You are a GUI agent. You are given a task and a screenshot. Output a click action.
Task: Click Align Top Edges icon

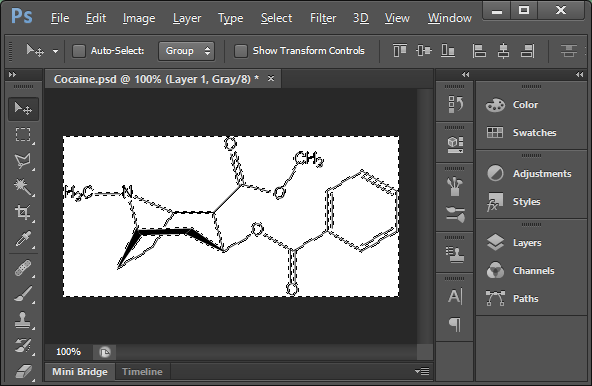point(400,51)
